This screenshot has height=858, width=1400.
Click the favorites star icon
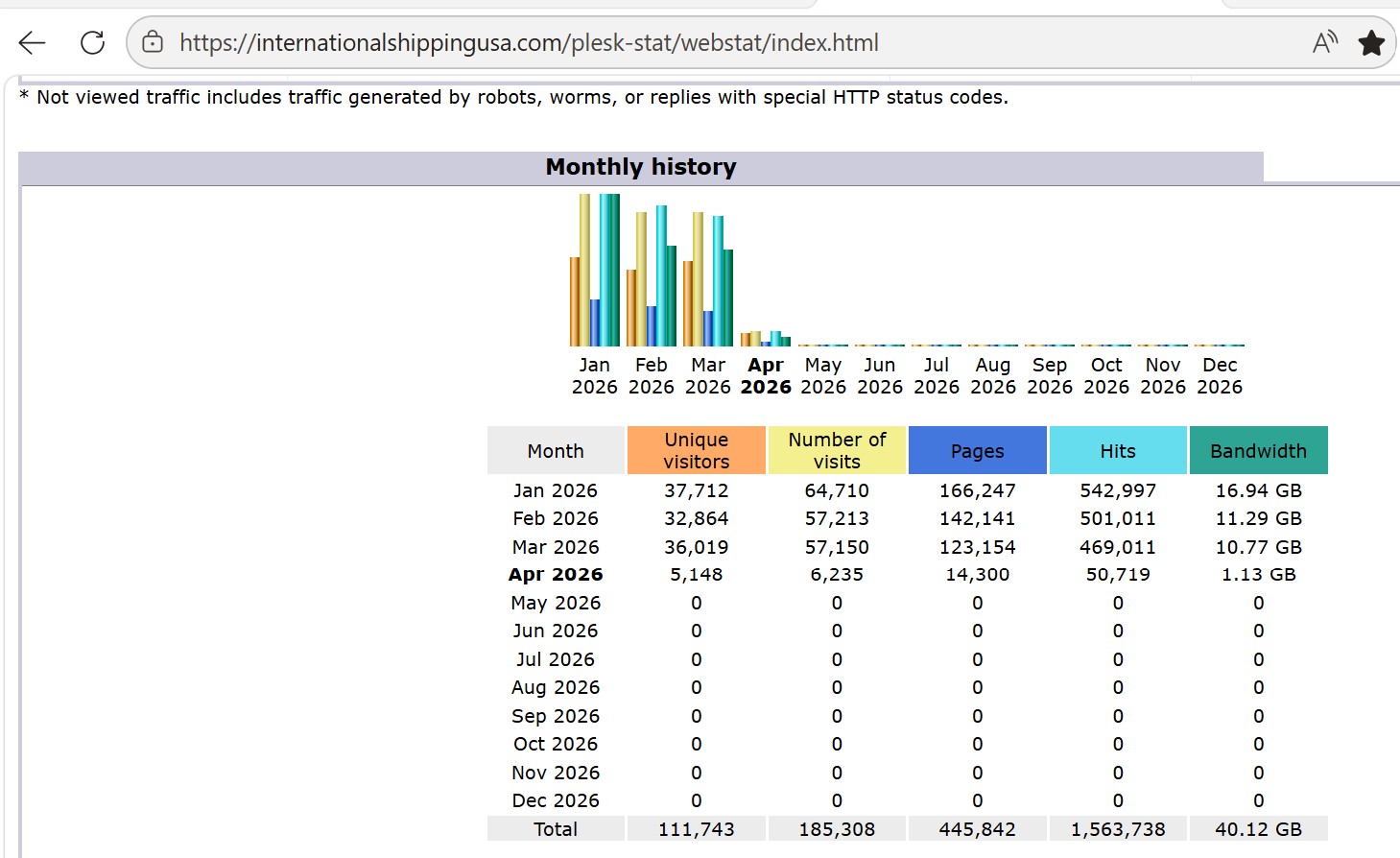pos(1371,42)
